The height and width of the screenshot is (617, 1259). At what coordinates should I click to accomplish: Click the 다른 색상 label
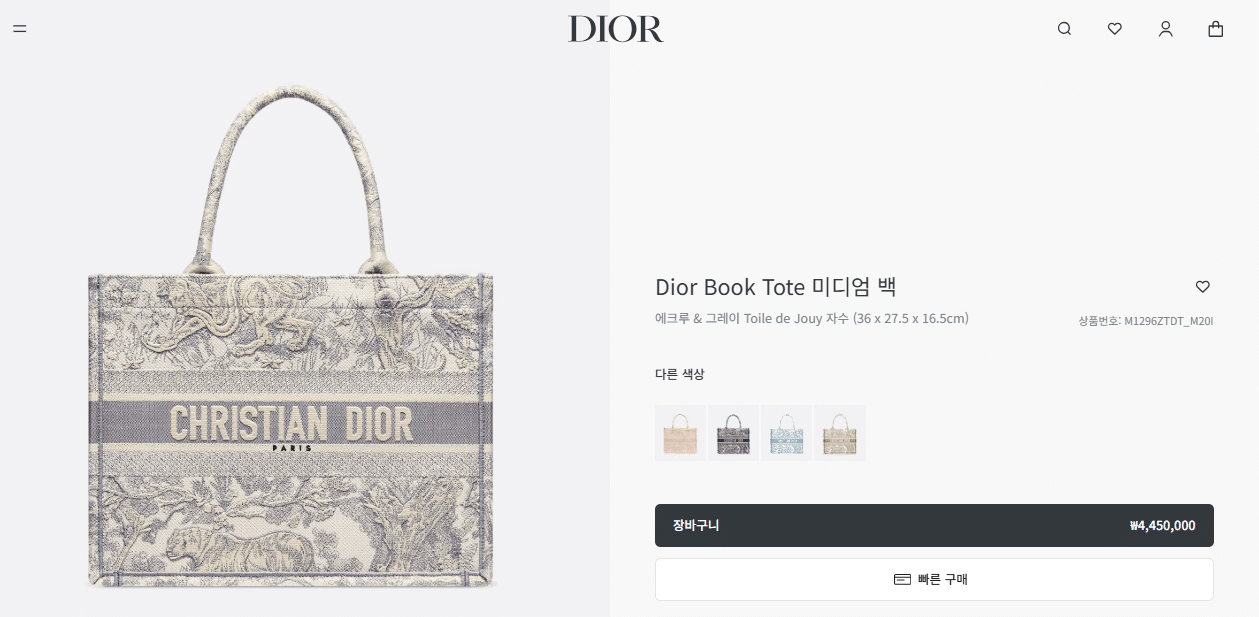click(680, 374)
